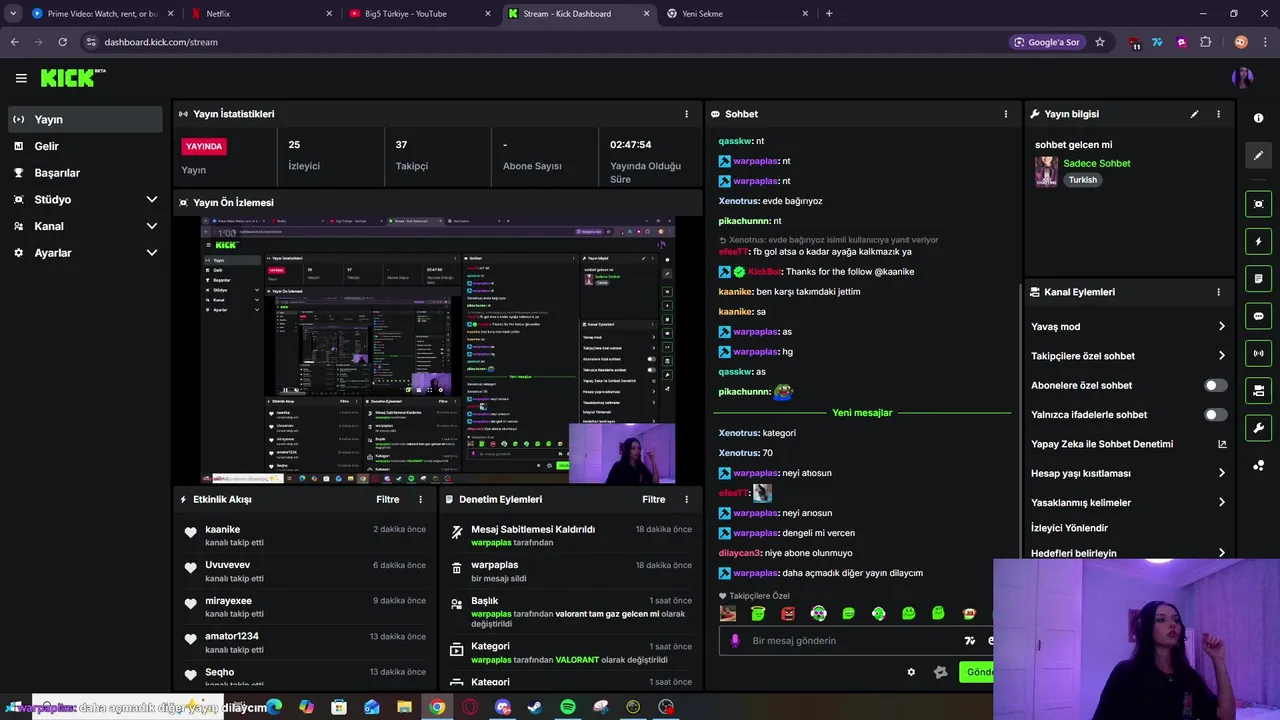Open the 7TV emote picker icon
This screenshot has height=720, width=1280.
[x=969, y=641]
